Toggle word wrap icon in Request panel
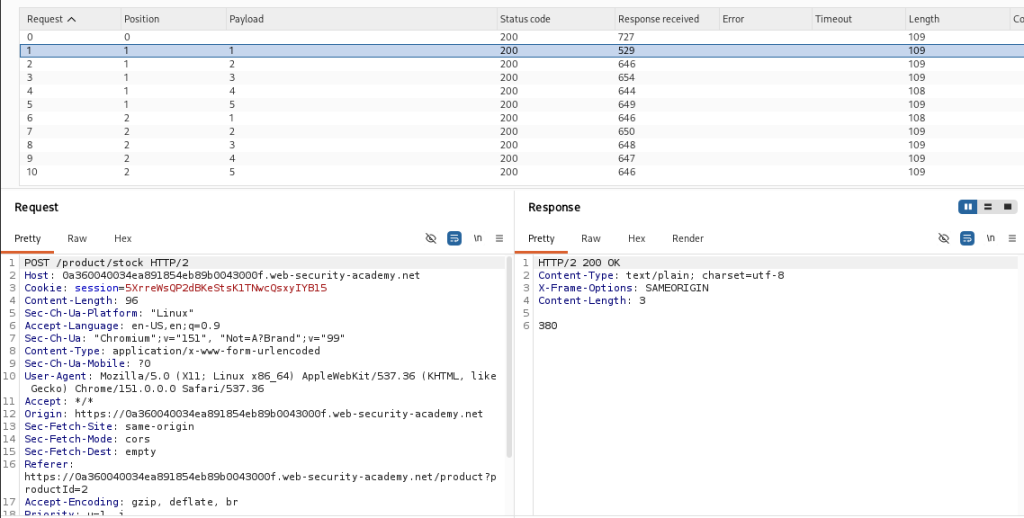Image resolution: width=1024 pixels, height=518 pixels. pos(454,238)
